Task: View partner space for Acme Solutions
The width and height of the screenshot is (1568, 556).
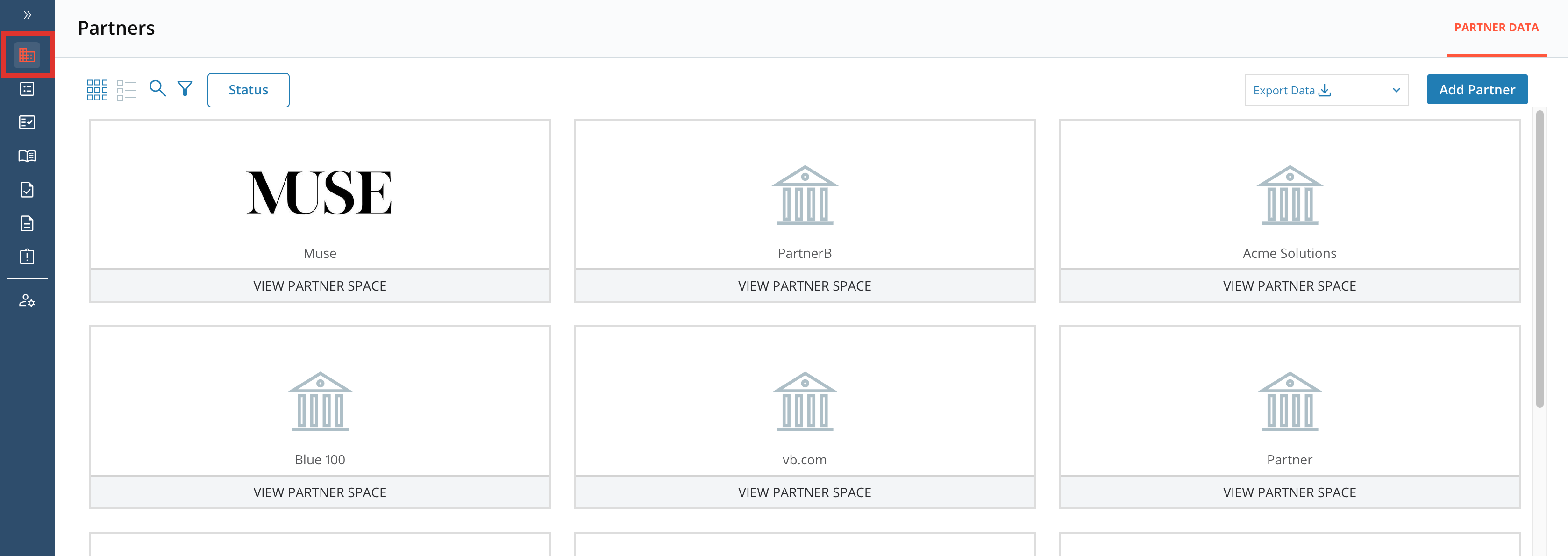Action: (1289, 285)
